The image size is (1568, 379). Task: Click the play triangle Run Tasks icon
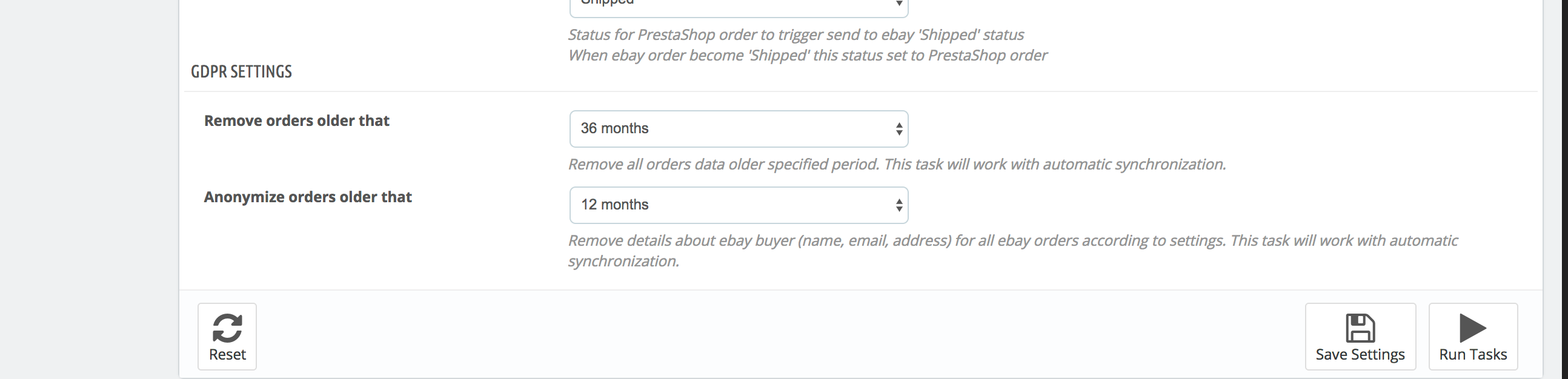tap(1473, 328)
